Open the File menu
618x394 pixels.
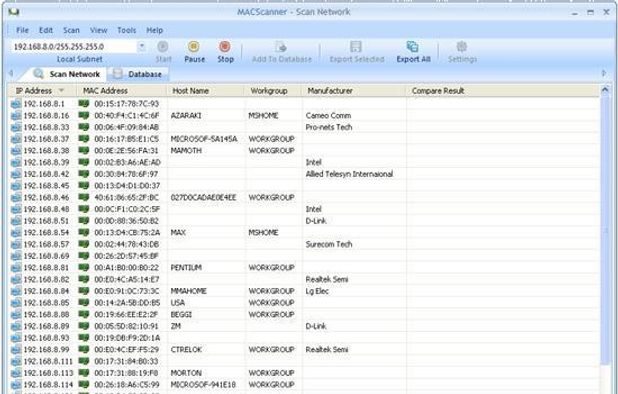point(22,30)
